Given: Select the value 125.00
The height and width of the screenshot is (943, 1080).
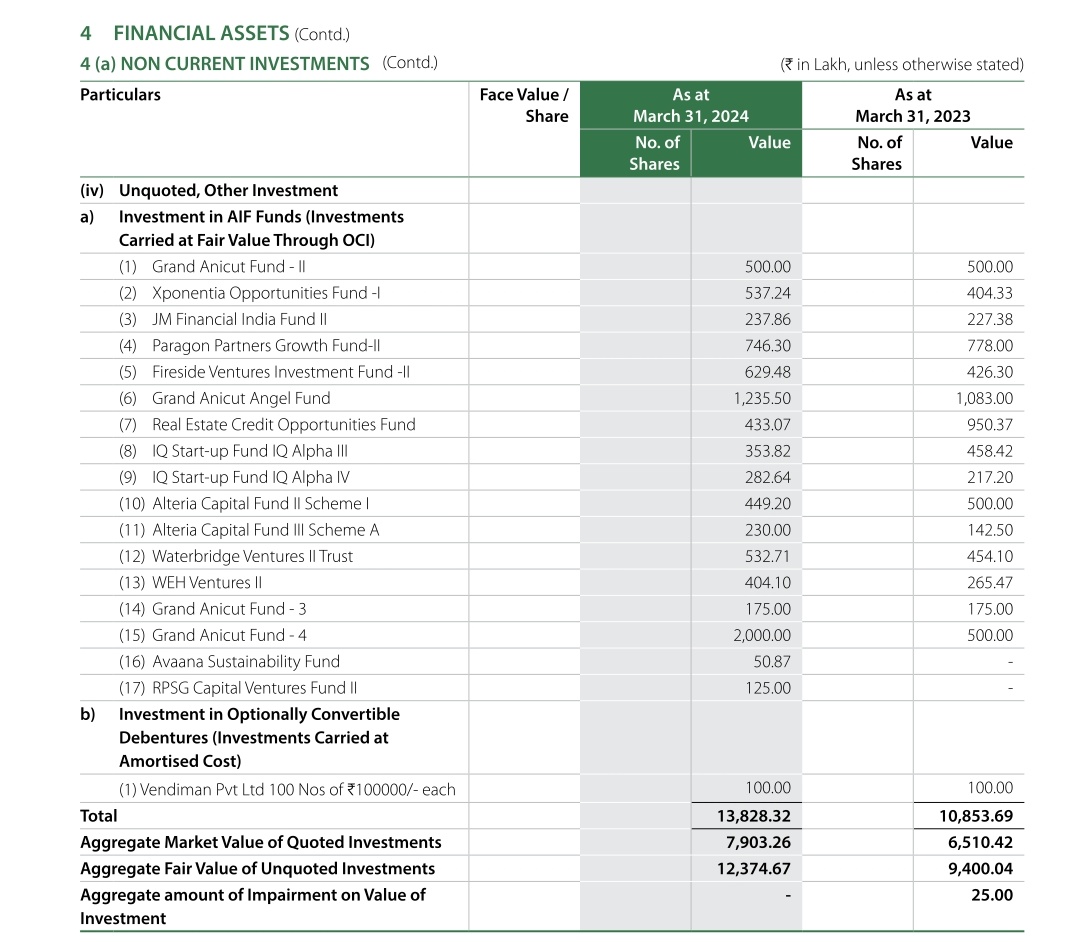Looking at the screenshot, I should (x=767, y=687).
